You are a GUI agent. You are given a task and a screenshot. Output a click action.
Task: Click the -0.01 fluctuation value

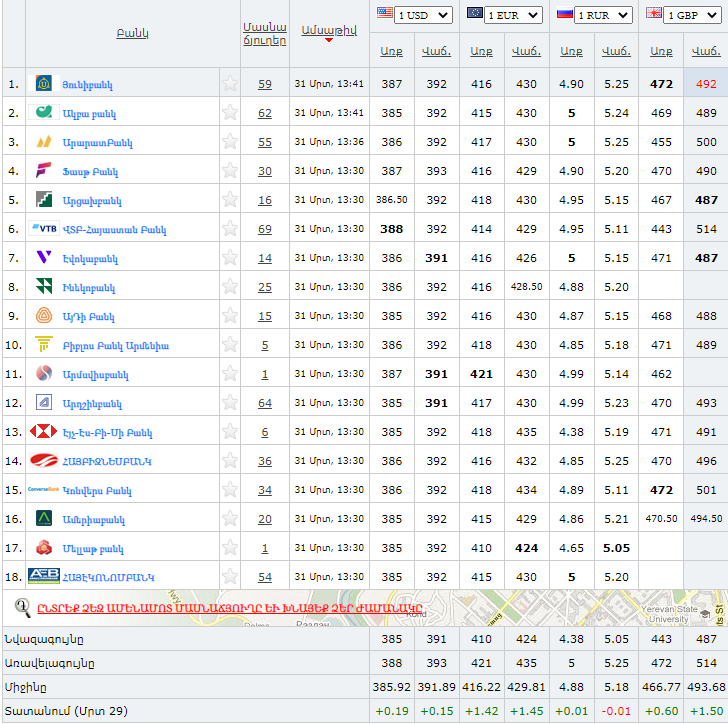click(x=616, y=711)
